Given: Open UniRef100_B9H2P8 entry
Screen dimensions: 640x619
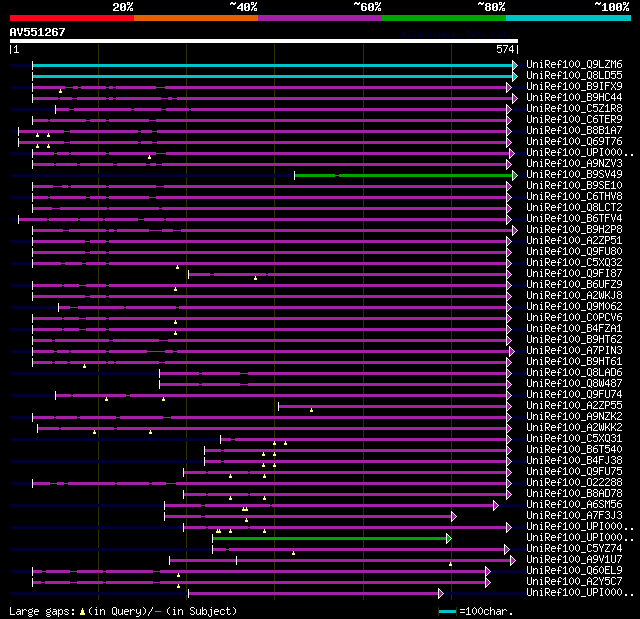Looking at the screenshot, I should (574, 230).
